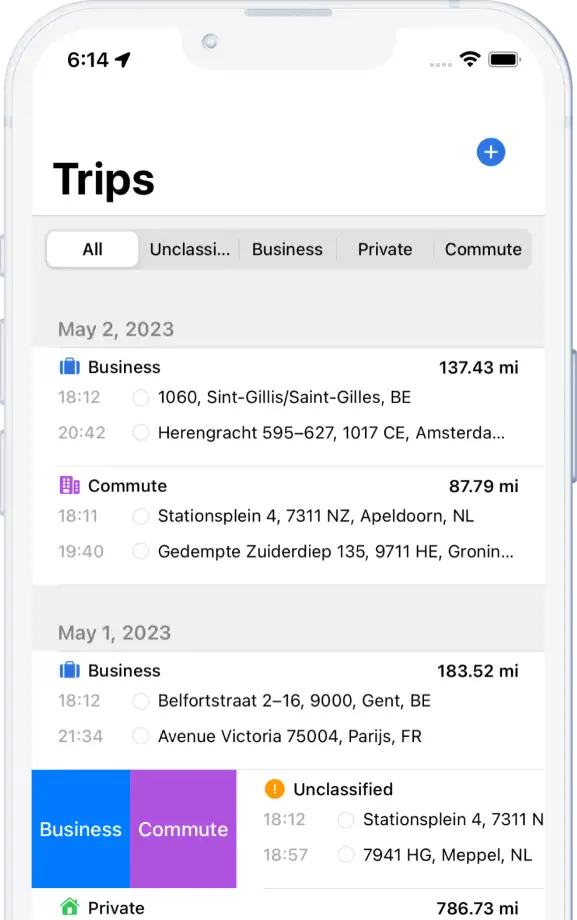This screenshot has height=920, width=577.
Task: Toggle the circle beside Stationsplein 4 Apeldoorn
Action: [x=140, y=517]
